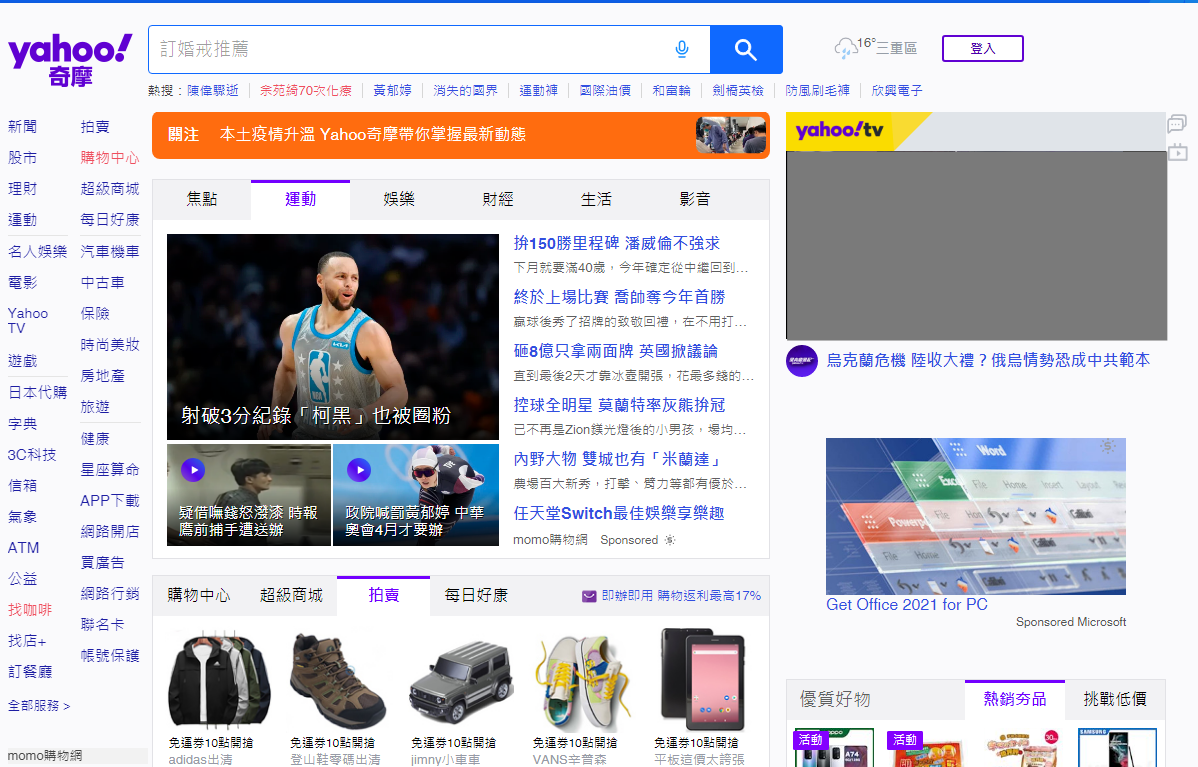
Task: Open the 財經 tab
Action: [x=497, y=199]
